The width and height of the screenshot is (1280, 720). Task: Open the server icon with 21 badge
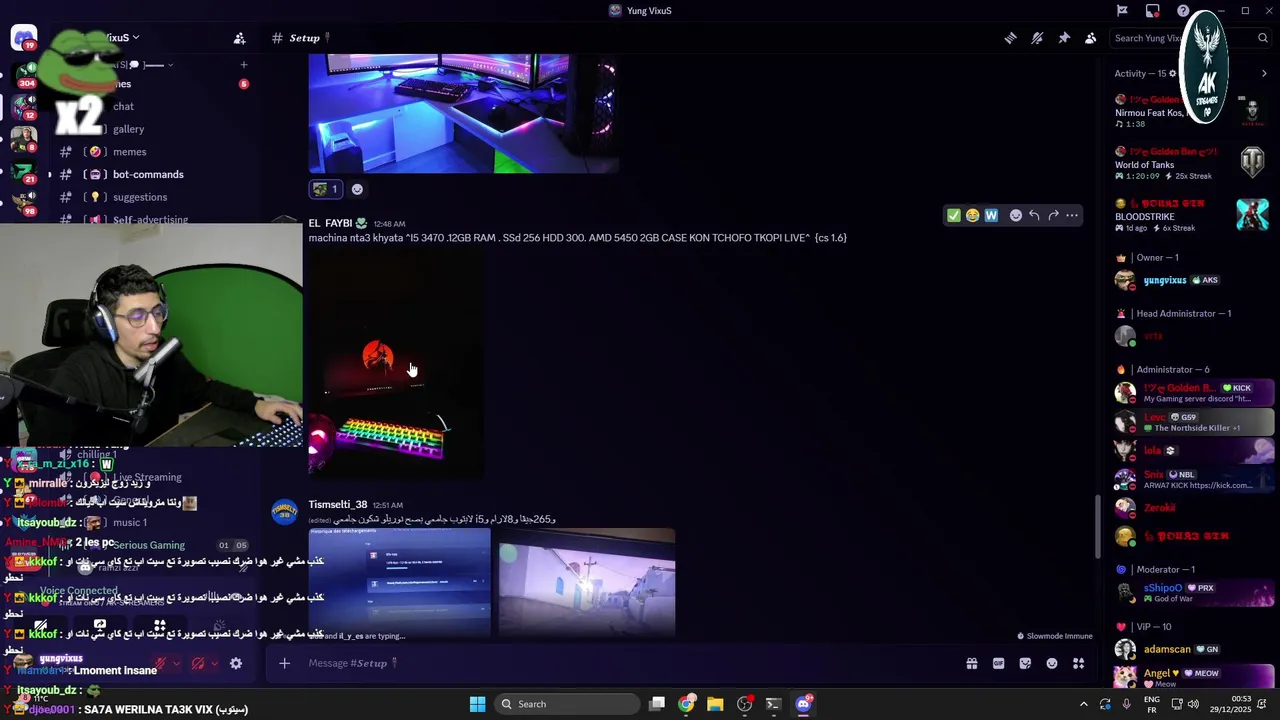23,172
